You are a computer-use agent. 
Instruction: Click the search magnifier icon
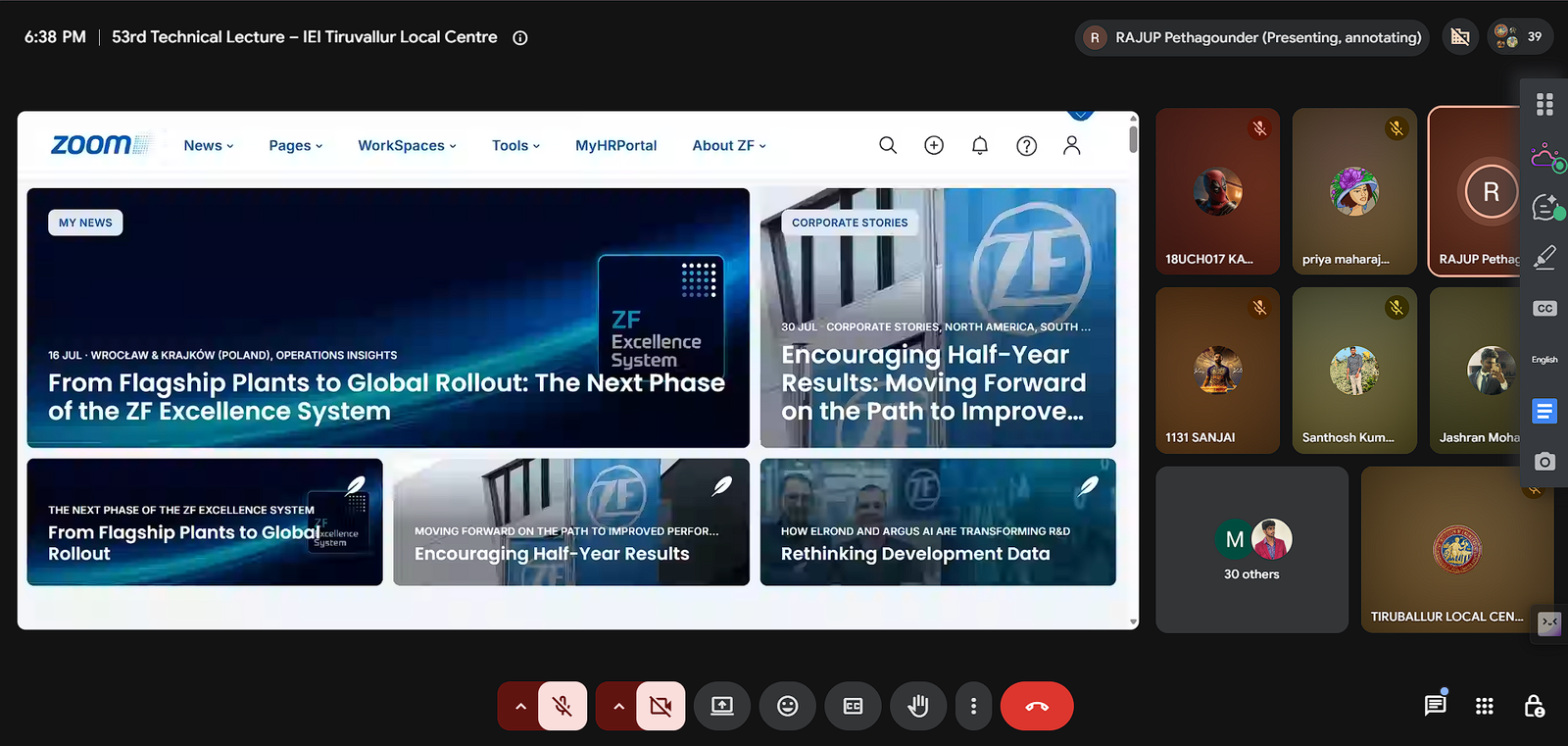click(x=888, y=145)
